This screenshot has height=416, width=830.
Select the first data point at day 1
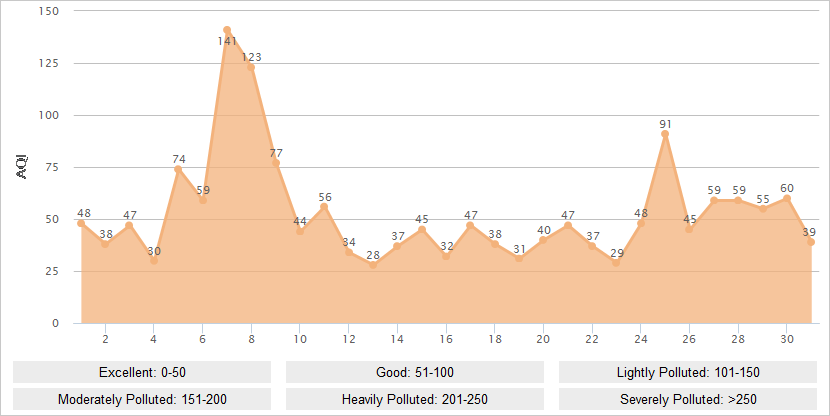(x=81, y=223)
